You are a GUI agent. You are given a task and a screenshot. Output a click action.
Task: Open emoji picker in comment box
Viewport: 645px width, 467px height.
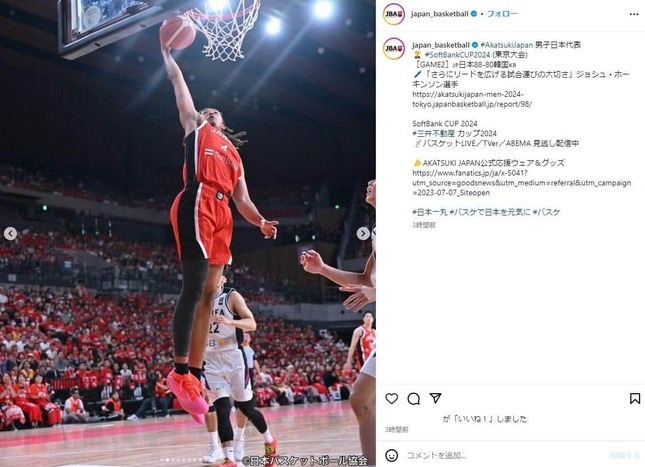tap(392, 455)
